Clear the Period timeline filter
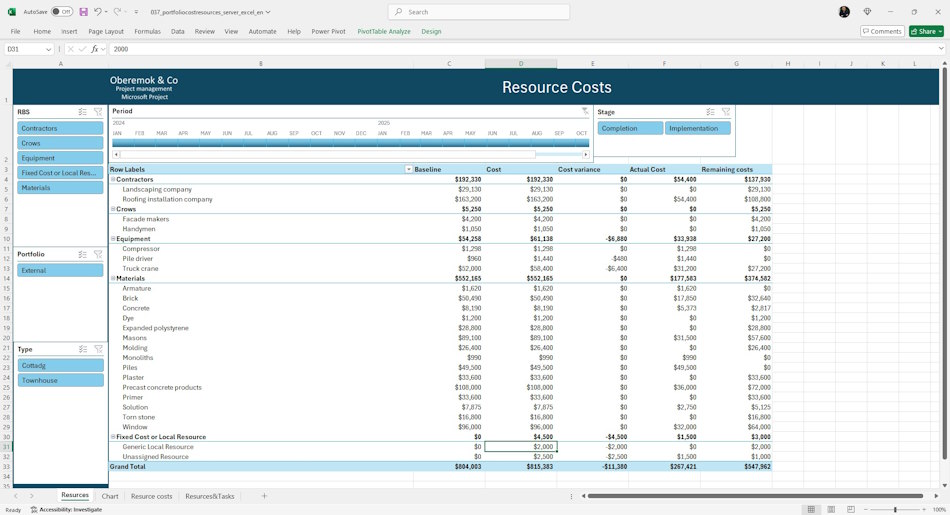Screen dimensions: 950x515 point(585,111)
